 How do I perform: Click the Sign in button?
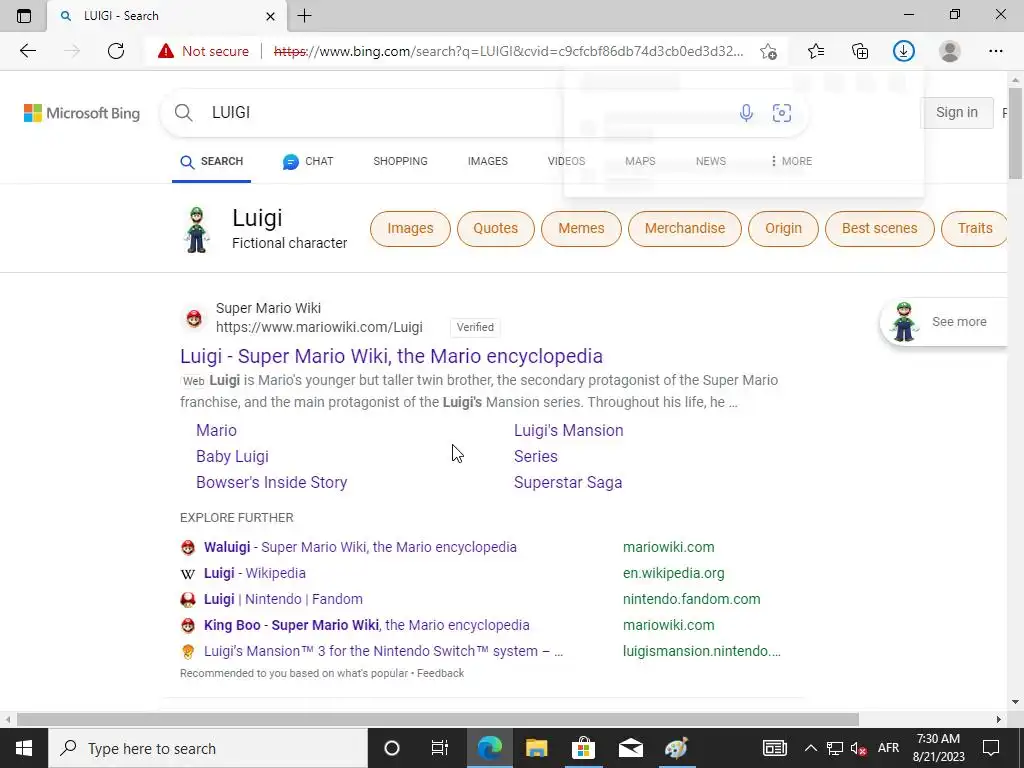pyautogui.click(x=957, y=112)
